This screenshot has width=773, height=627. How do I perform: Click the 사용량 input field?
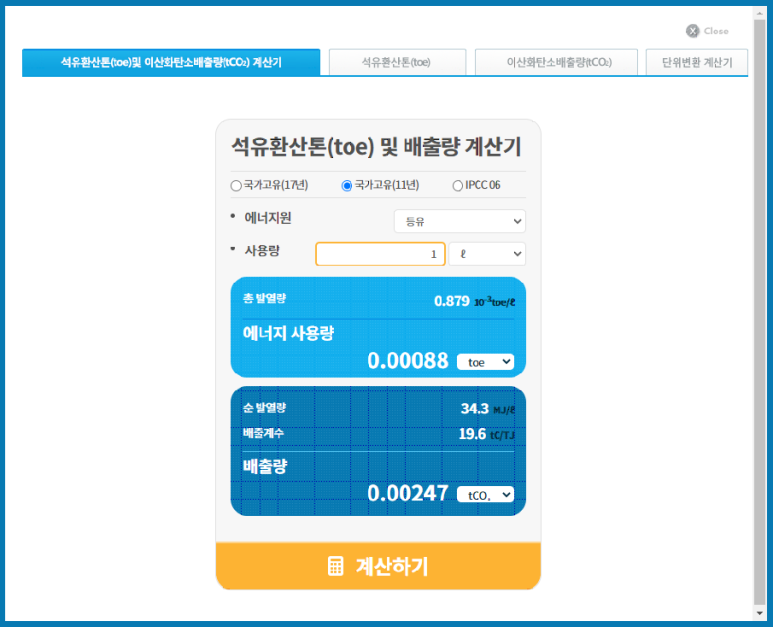click(x=380, y=254)
